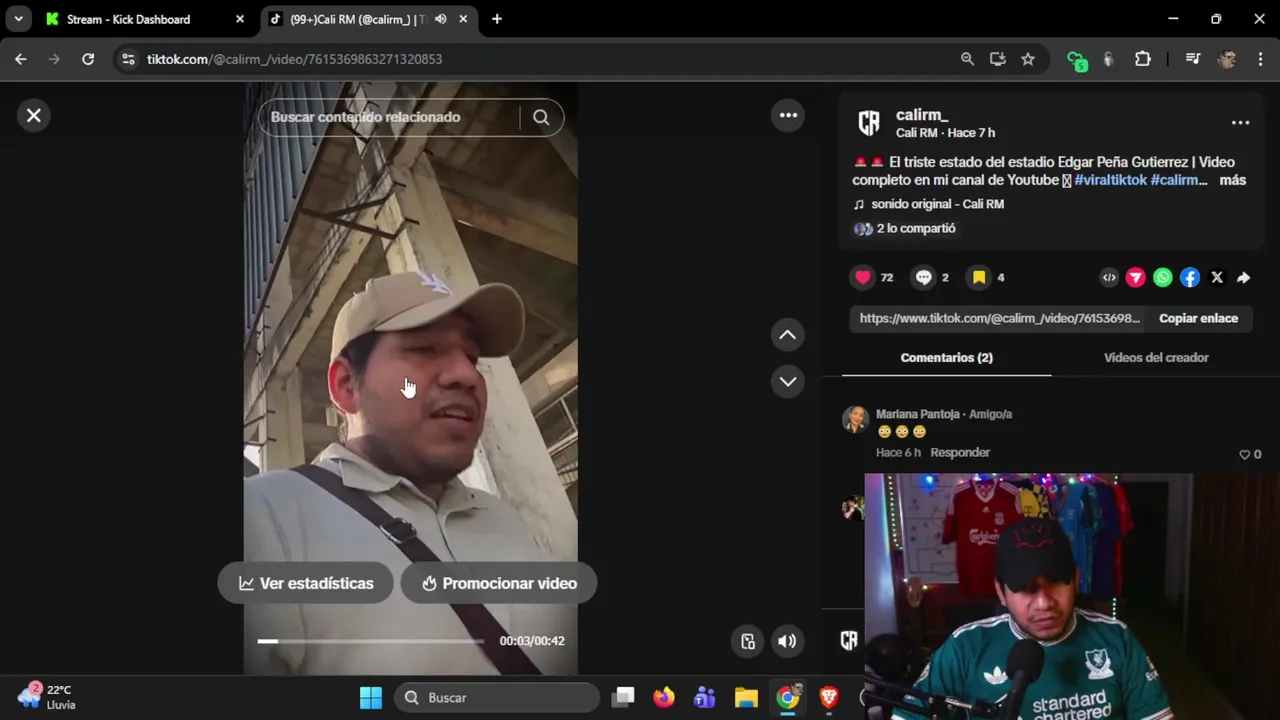Image resolution: width=1280 pixels, height=720 pixels.
Task: Open Chrome extensions puzzle icon
Action: point(1143,59)
